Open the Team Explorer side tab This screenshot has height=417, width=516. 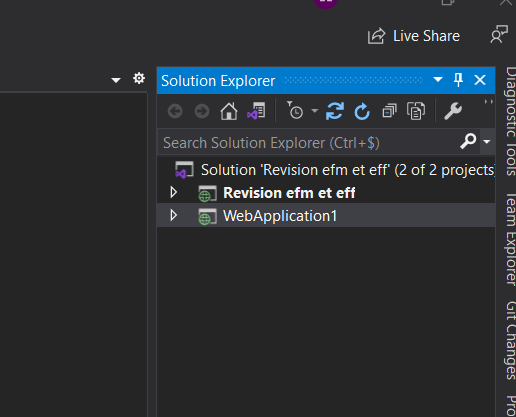(510, 239)
